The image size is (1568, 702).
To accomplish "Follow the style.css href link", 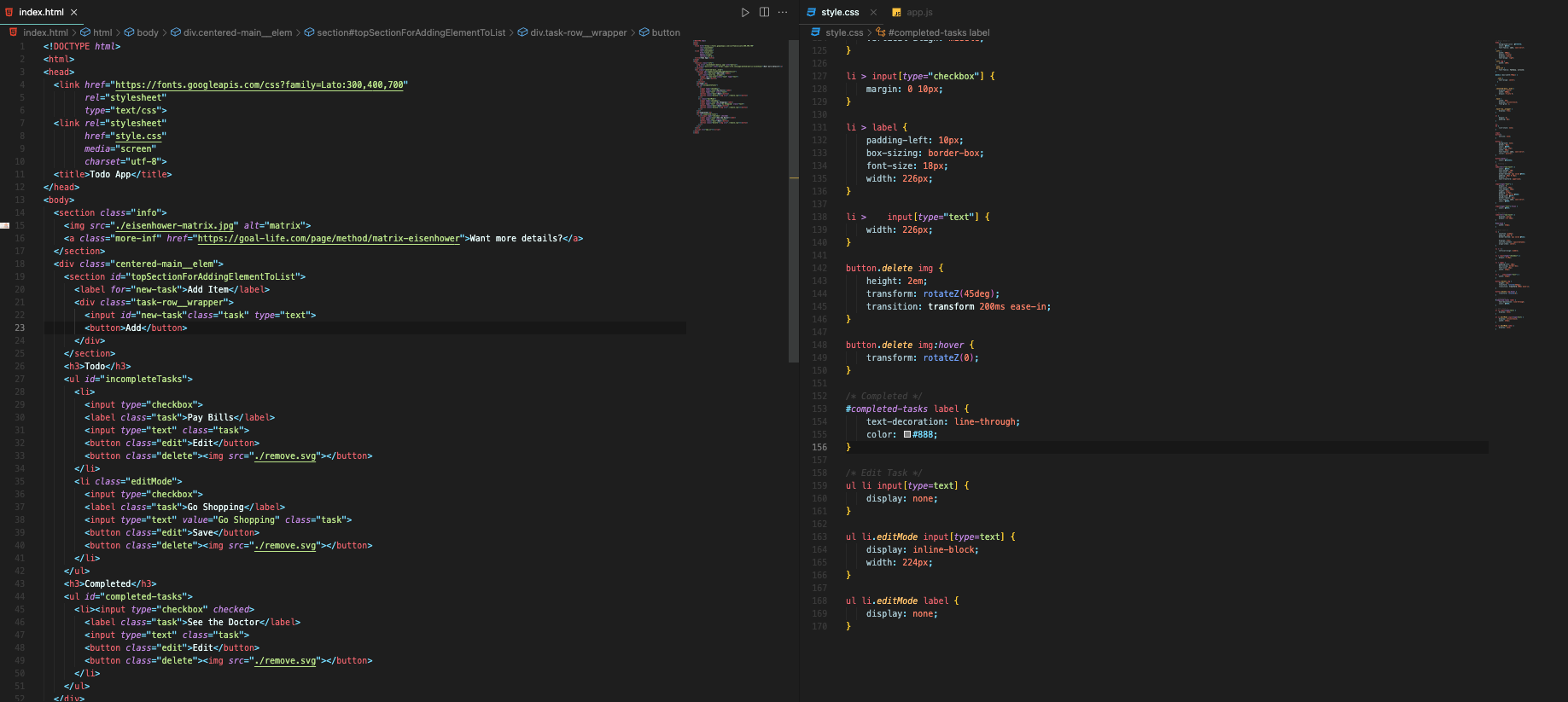I will 138,136.
